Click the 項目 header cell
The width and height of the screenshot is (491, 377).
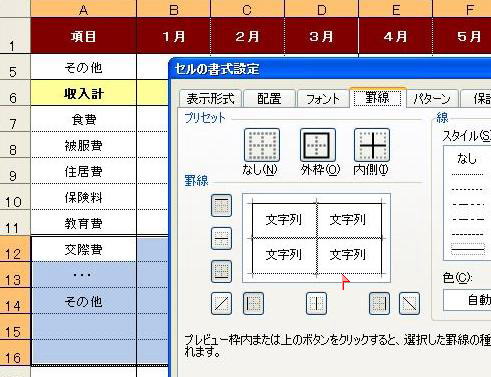pos(84,36)
